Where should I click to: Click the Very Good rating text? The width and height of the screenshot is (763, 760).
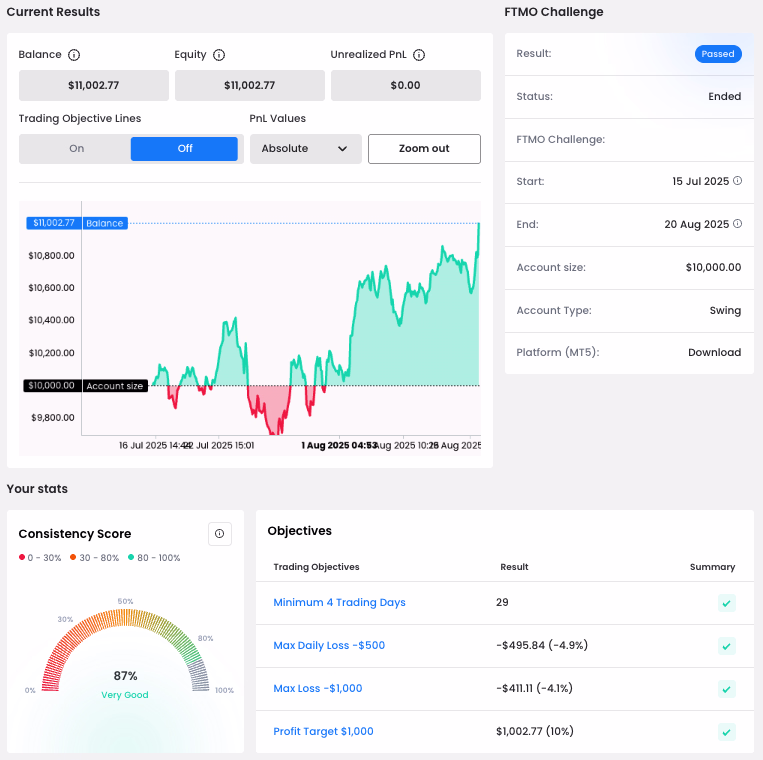coord(125,695)
